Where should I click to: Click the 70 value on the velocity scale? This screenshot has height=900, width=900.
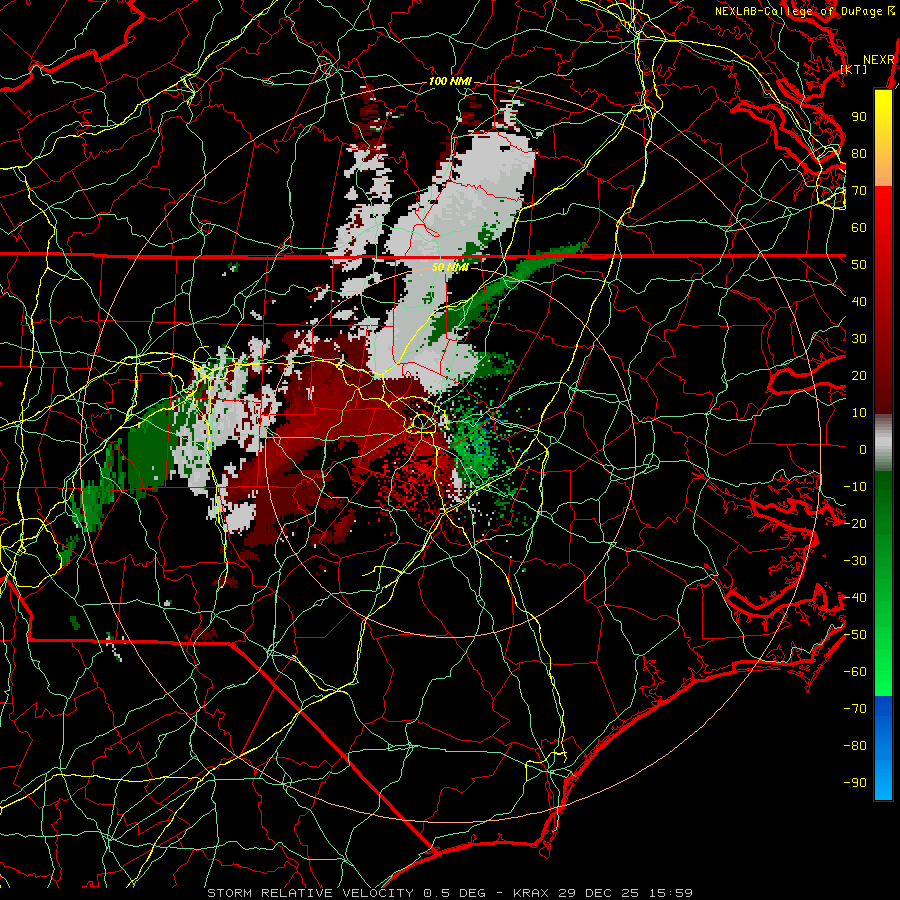pos(859,191)
